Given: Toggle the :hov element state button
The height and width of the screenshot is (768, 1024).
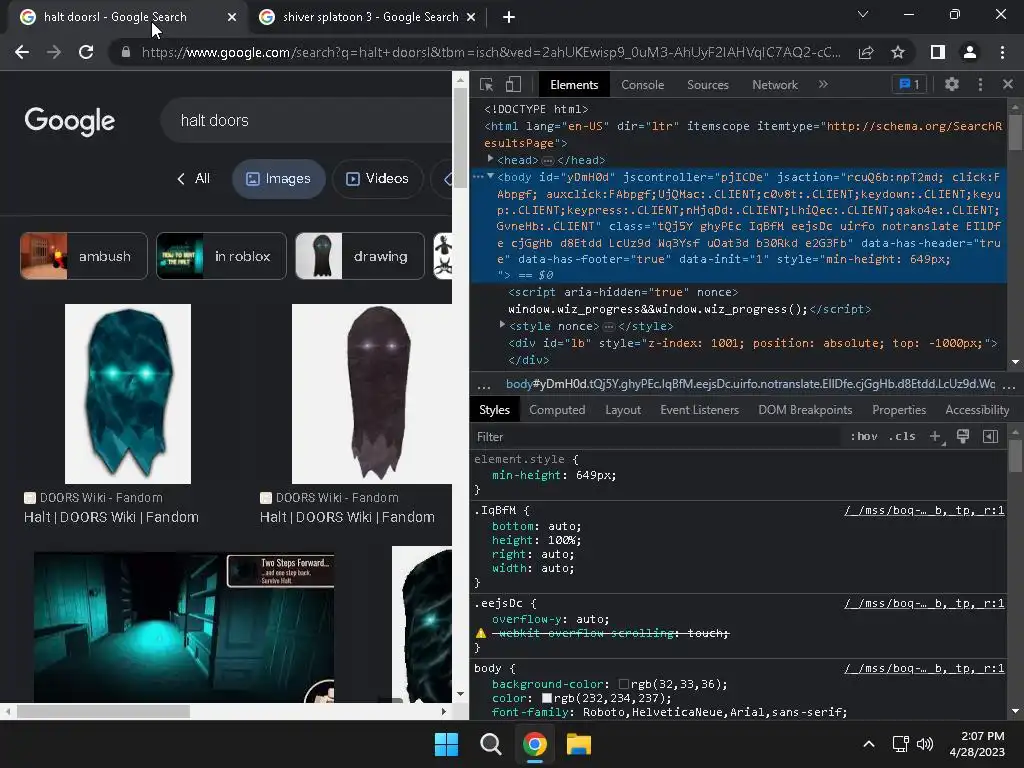Looking at the screenshot, I should pos(863,436).
